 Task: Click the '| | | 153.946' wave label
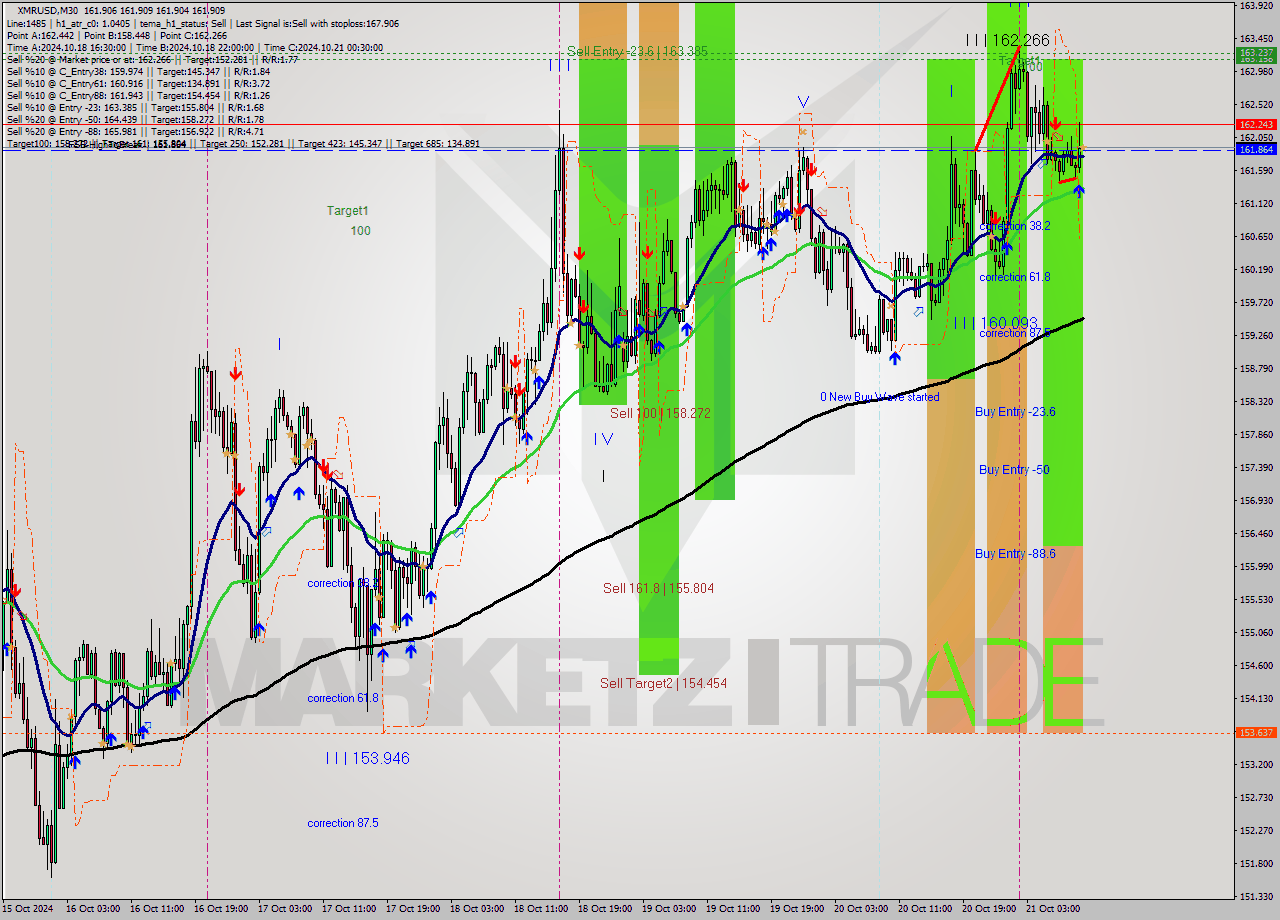(367, 759)
